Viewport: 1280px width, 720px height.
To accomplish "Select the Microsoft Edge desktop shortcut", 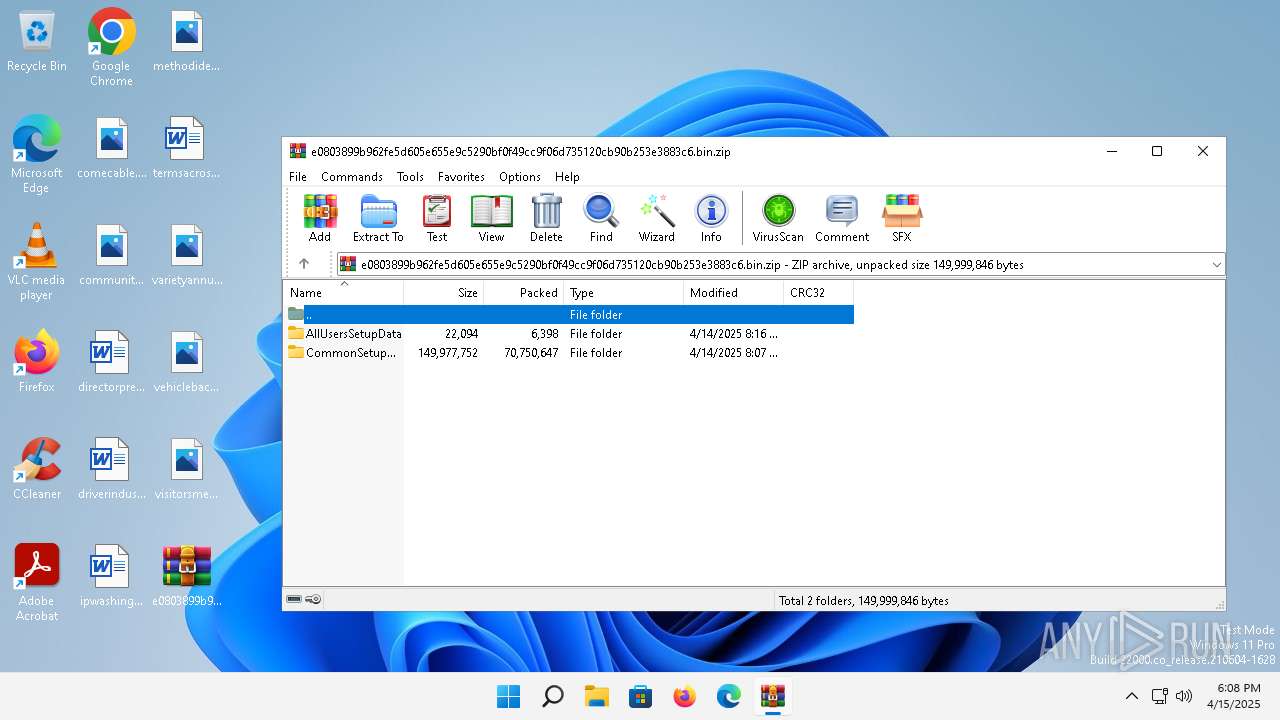I will coord(37,154).
